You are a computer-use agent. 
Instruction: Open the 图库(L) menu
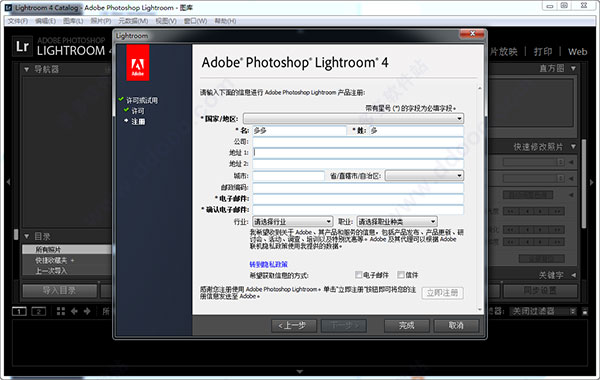[73, 21]
